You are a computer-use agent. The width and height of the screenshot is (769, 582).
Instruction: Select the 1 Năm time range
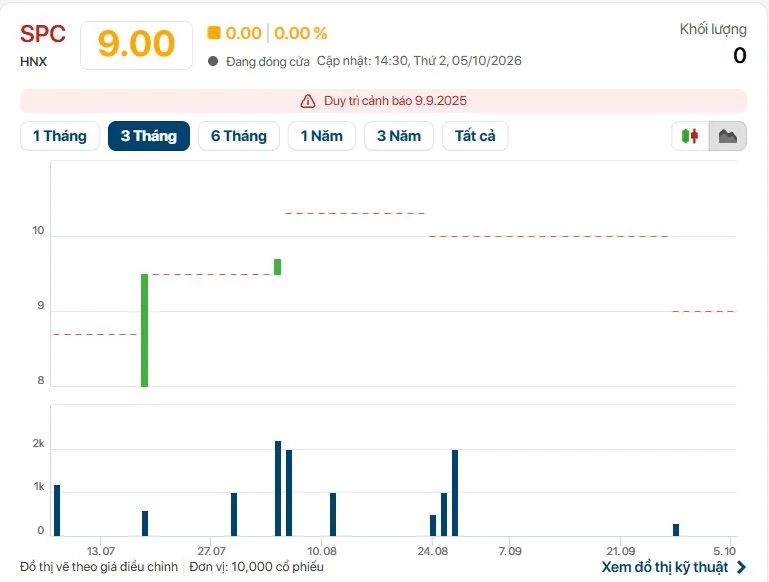322,136
